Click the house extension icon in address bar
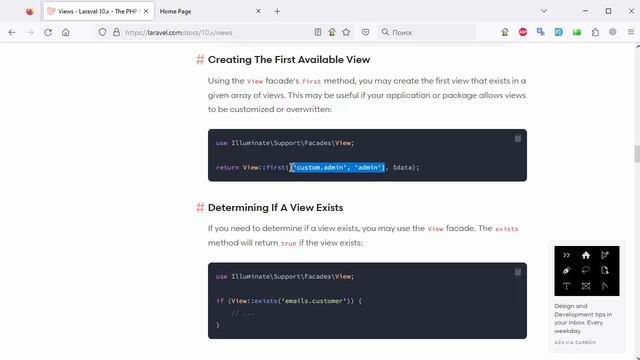 pyautogui.click(x=332, y=32)
